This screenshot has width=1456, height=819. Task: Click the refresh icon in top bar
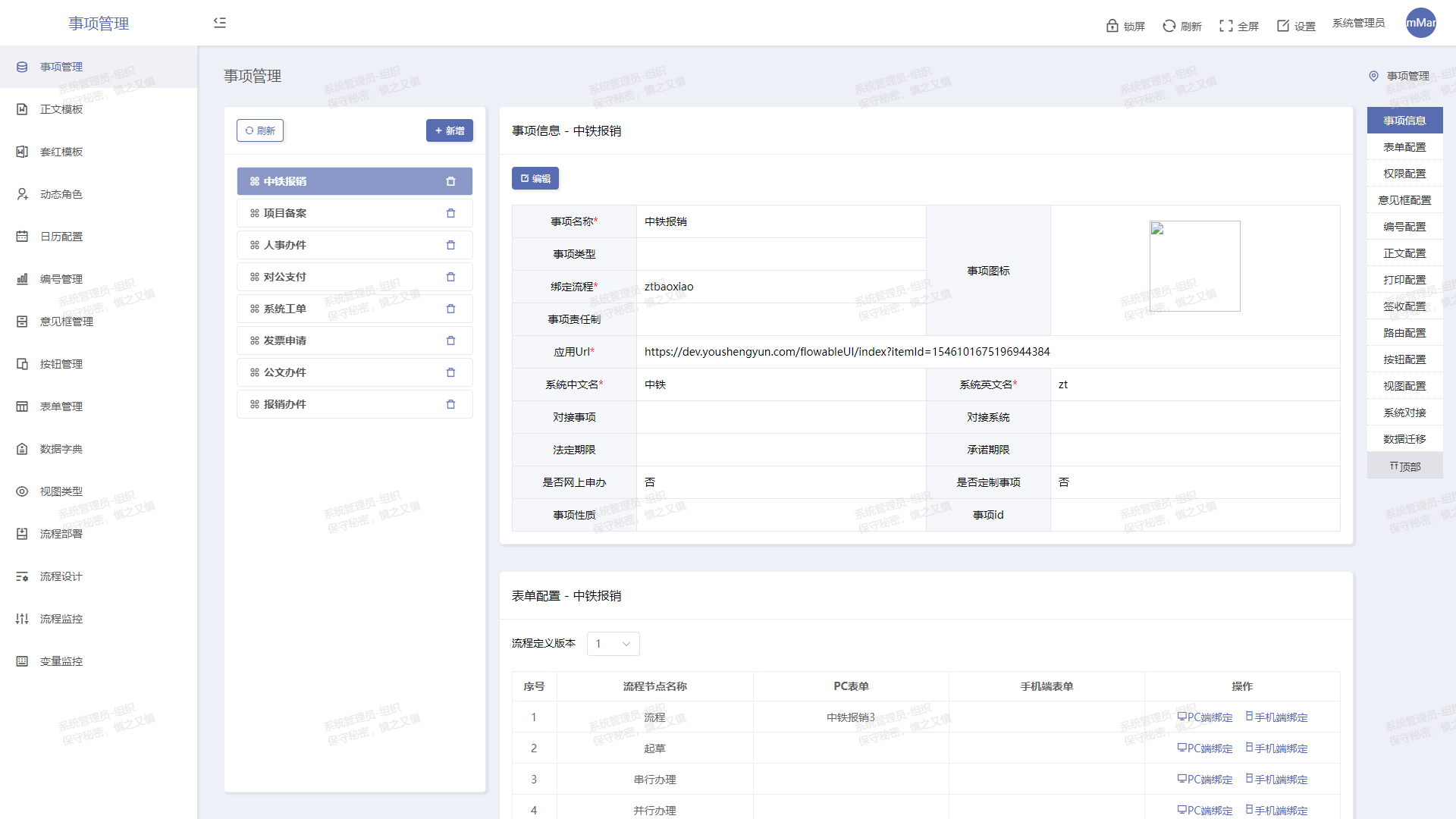tap(1169, 26)
